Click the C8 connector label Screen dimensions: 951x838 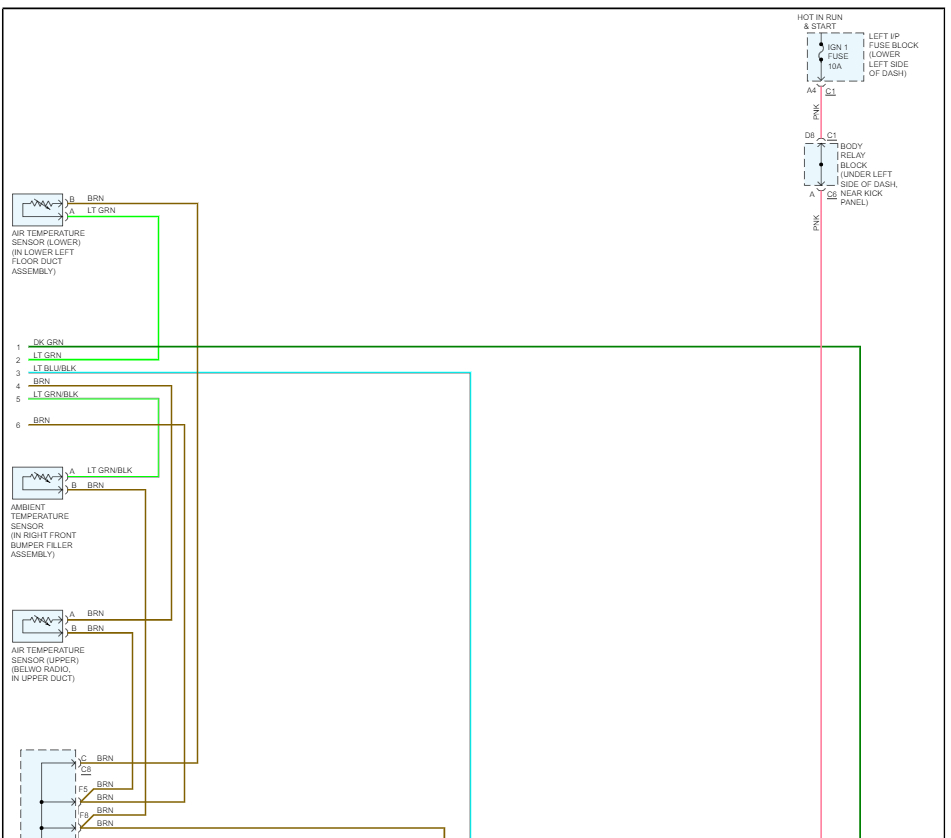tap(86, 769)
